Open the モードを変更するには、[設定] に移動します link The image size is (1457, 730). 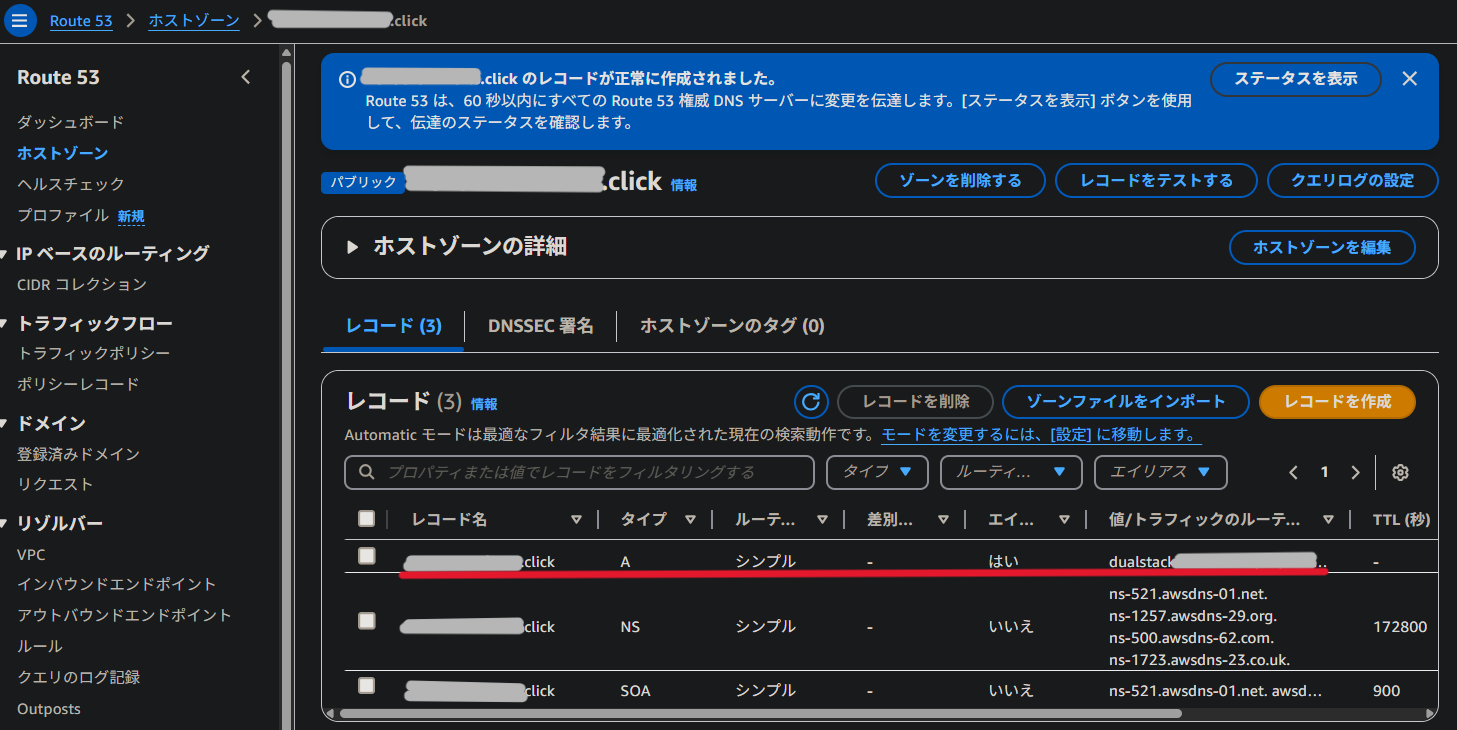pos(1041,435)
